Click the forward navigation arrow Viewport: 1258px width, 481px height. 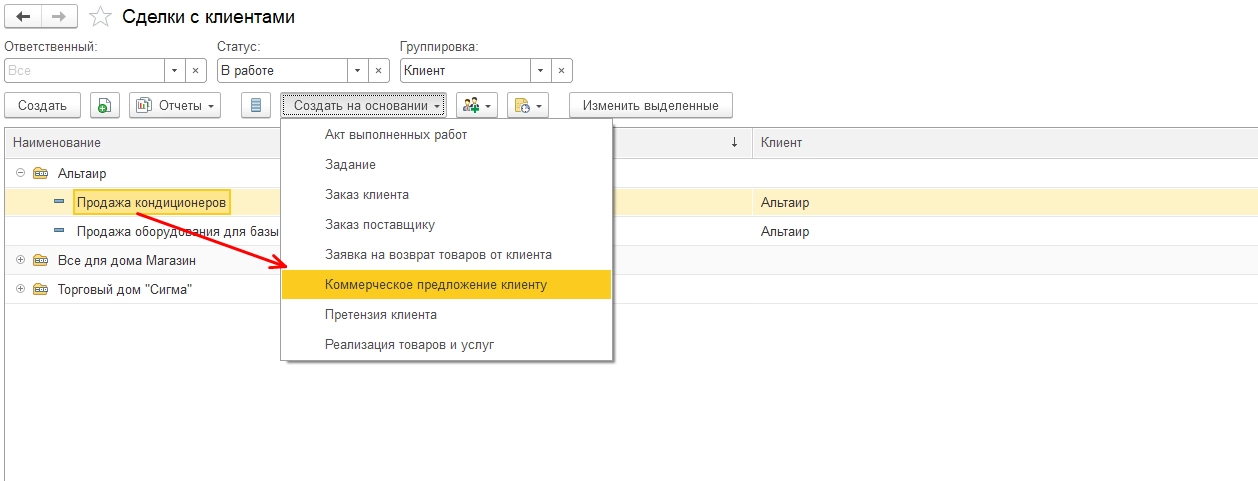[59, 17]
